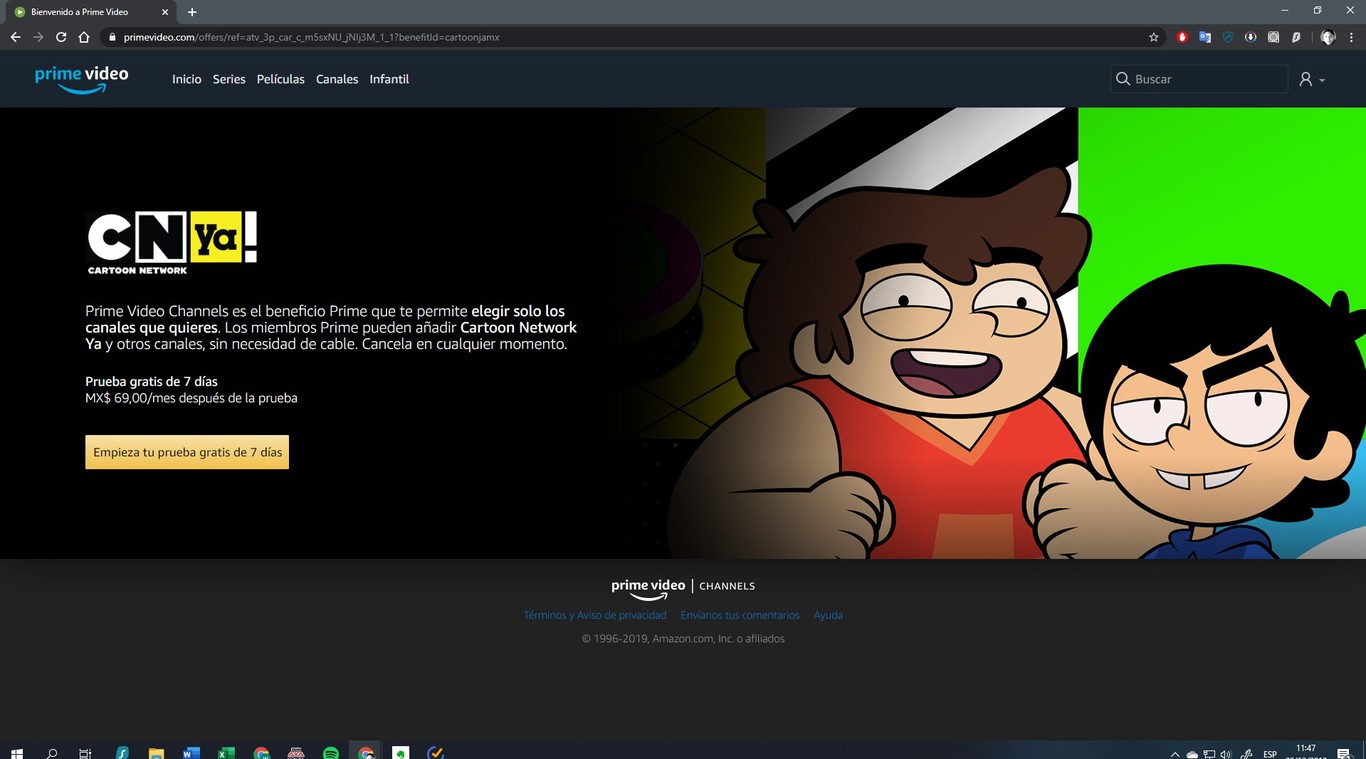This screenshot has height=759, width=1366.
Task: Click the browser forward arrow
Action: click(38, 37)
